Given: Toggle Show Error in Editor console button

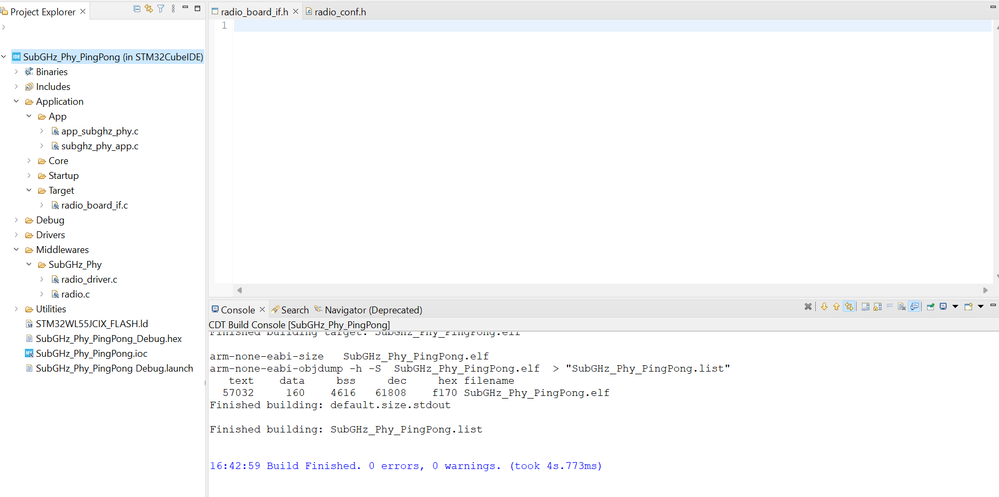Looking at the screenshot, I should (x=849, y=306).
